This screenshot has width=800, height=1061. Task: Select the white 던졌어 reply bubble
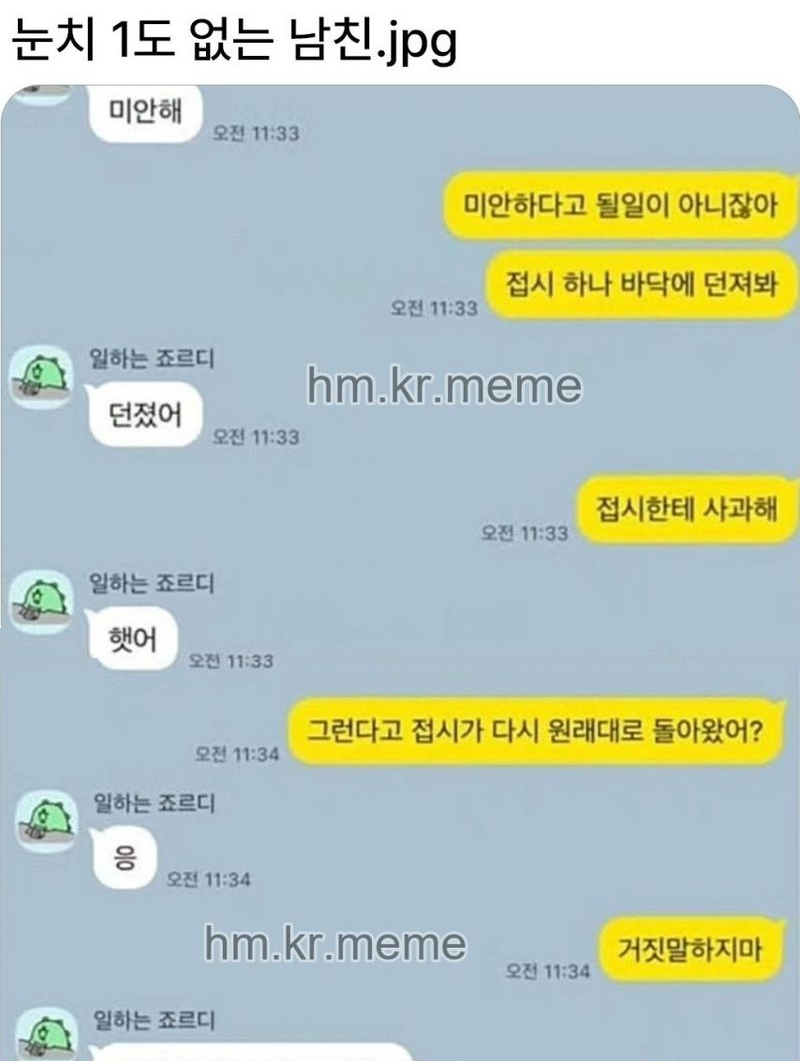click(146, 415)
